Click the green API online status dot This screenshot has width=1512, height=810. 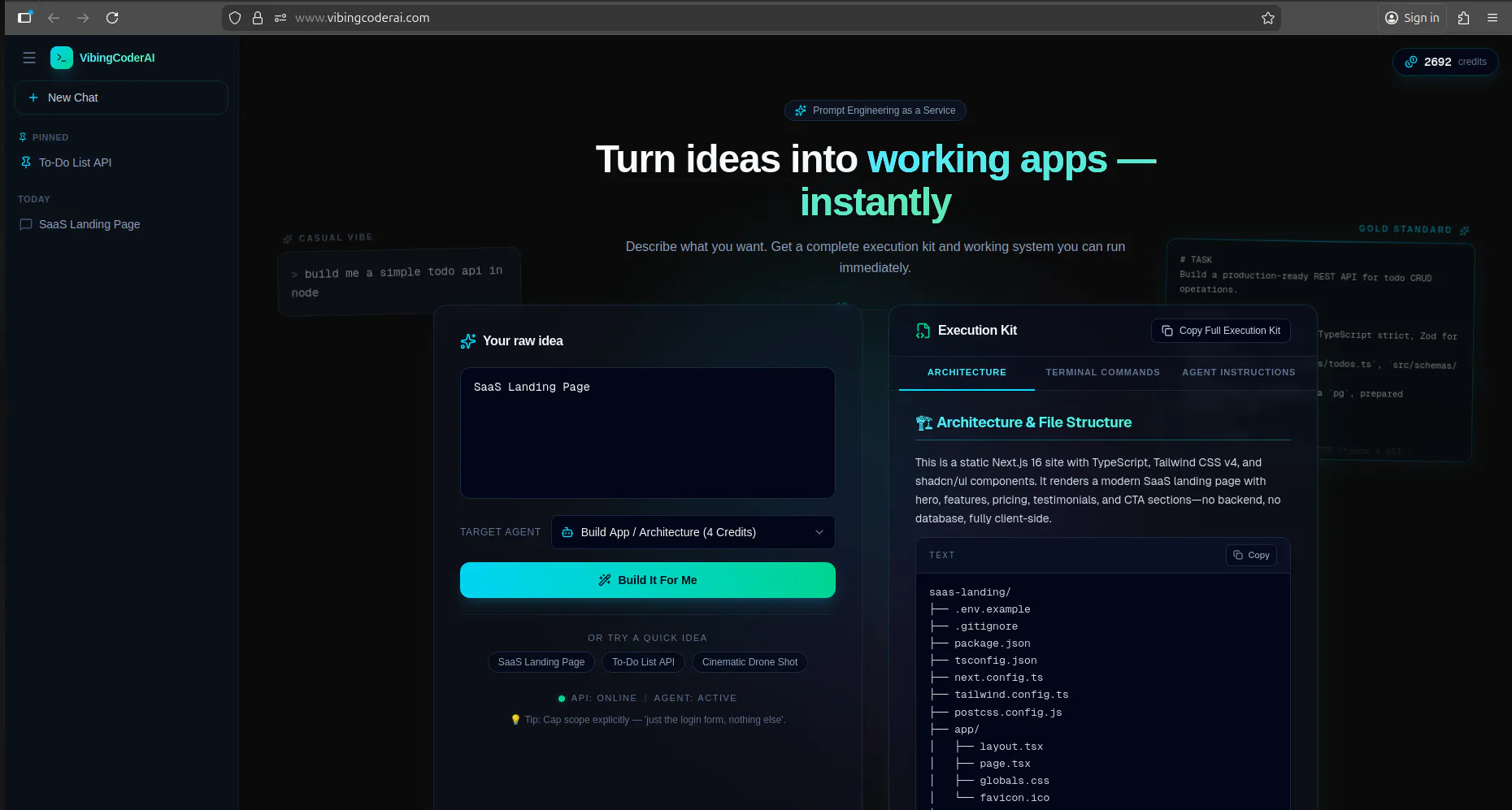coord(562,699)
